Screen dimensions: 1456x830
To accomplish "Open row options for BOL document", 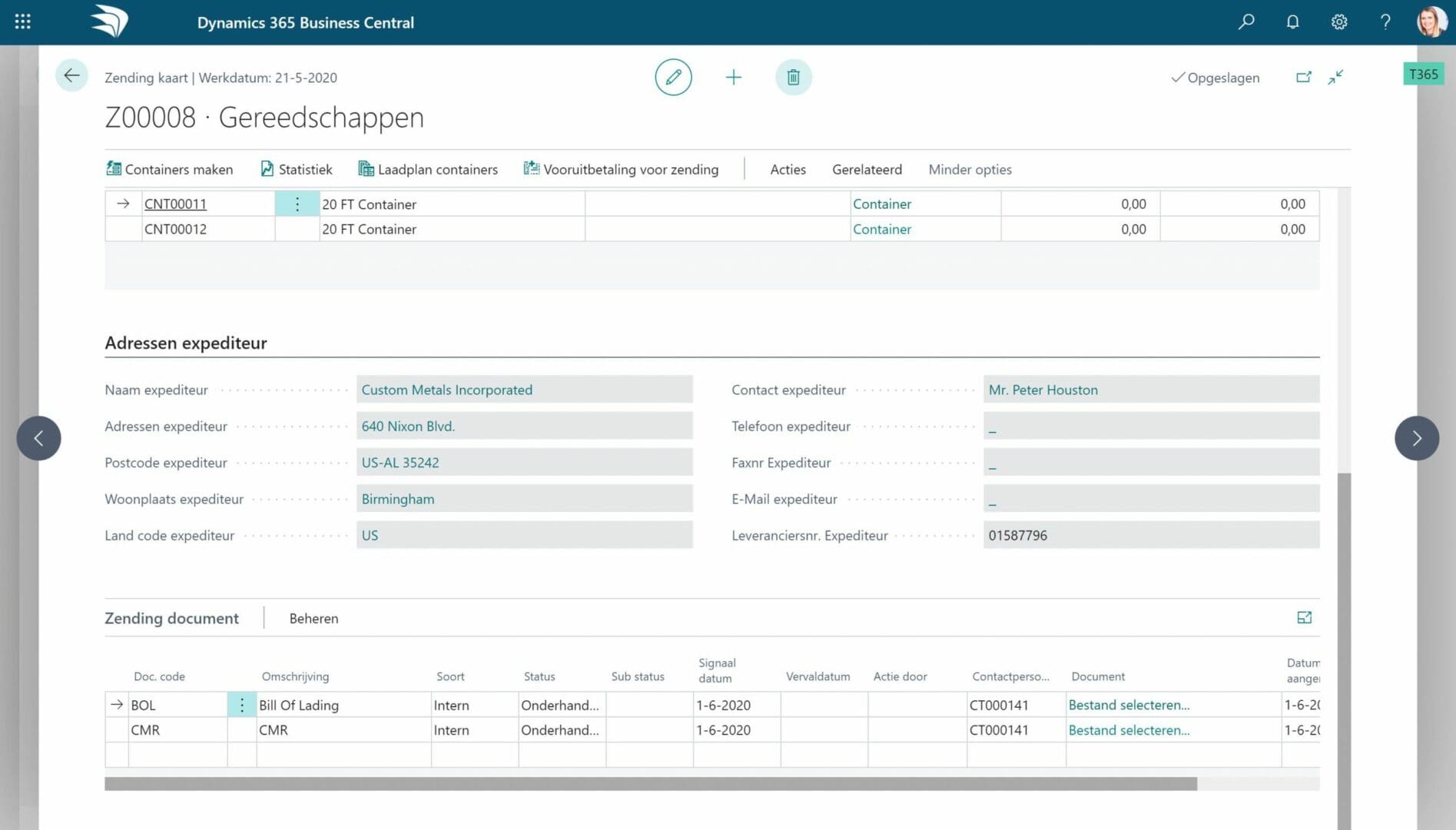I will (242, 705).
